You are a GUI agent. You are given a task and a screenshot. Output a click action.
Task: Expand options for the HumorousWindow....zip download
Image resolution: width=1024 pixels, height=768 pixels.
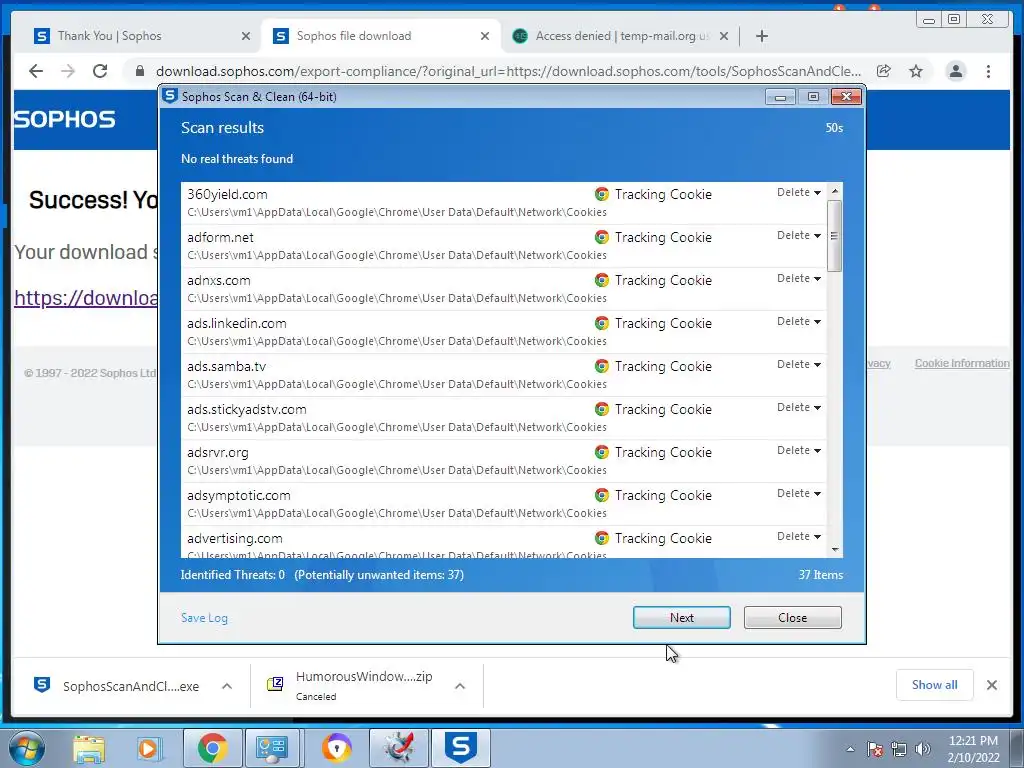[460, 686]
